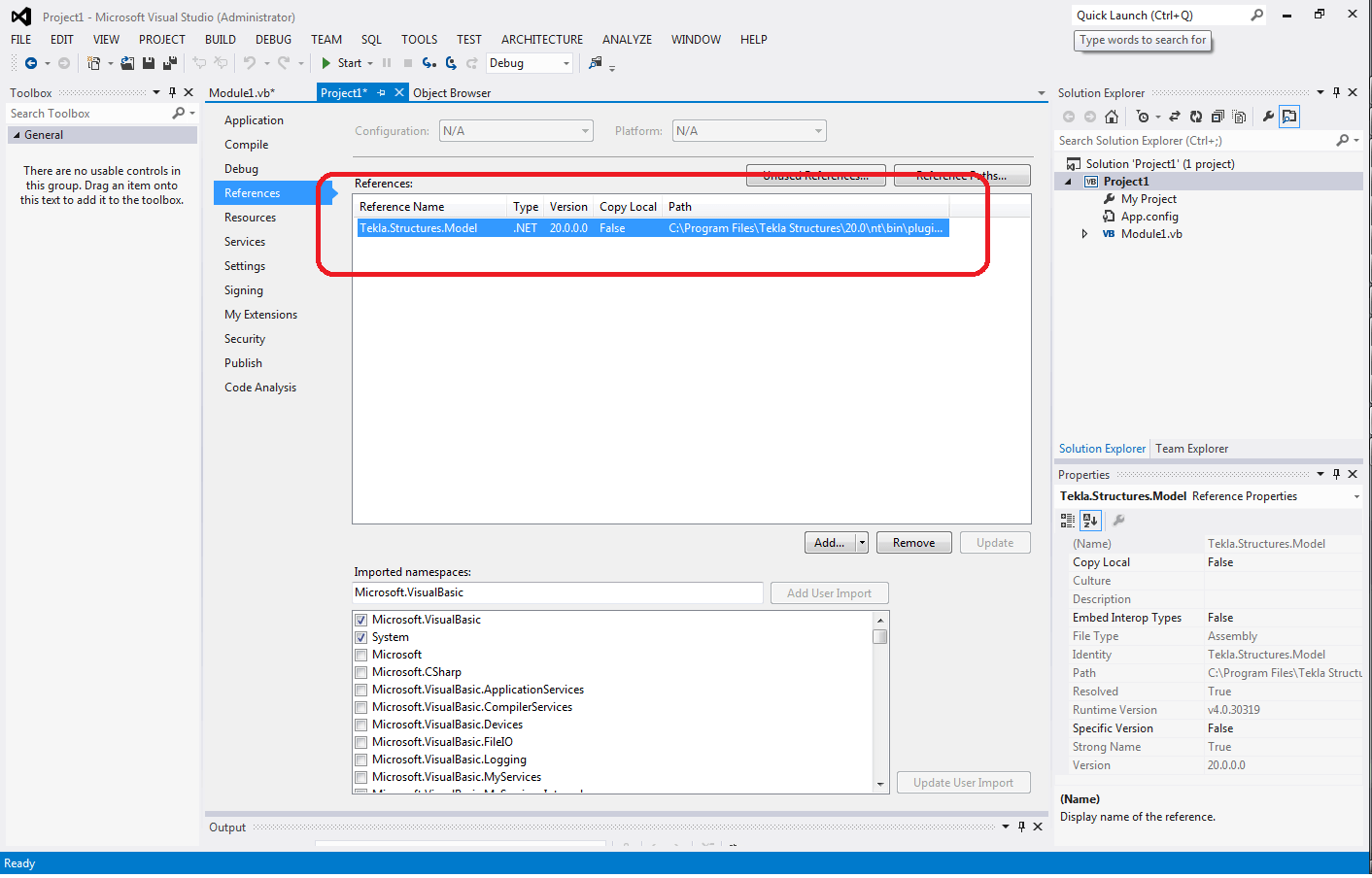This screenshot has width=1372, height=878.
Task: Click Show All Files icon
Action: point(1239,117)
